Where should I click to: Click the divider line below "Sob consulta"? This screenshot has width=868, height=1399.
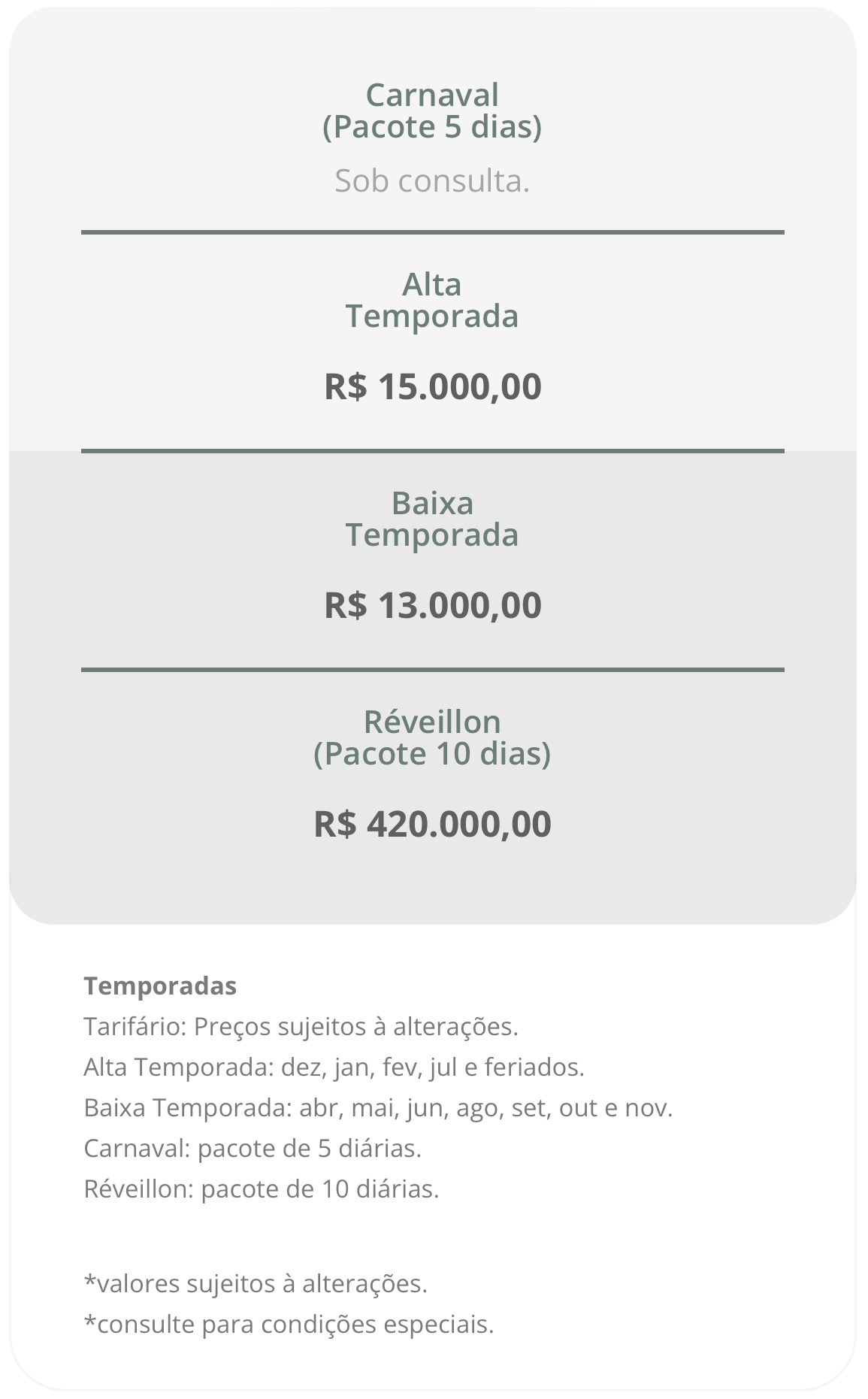pos(432,232)
